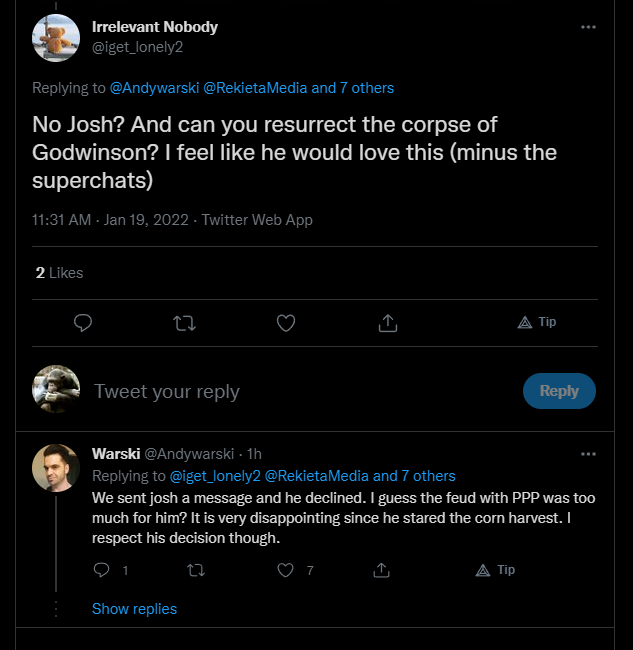The height and width of the screenshot is (650, 633).
Task: Tip Warski on his reply
Action: point(496,570)
